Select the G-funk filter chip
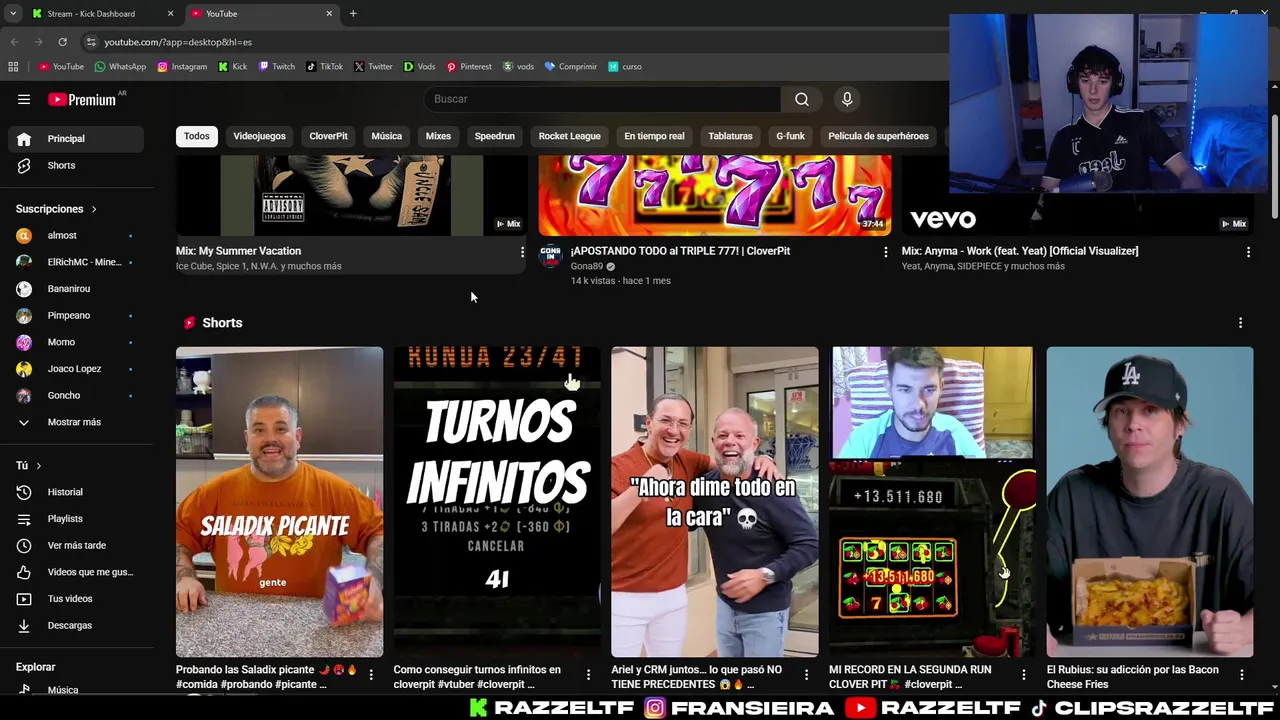1280x720 pixels. [790, 136]
